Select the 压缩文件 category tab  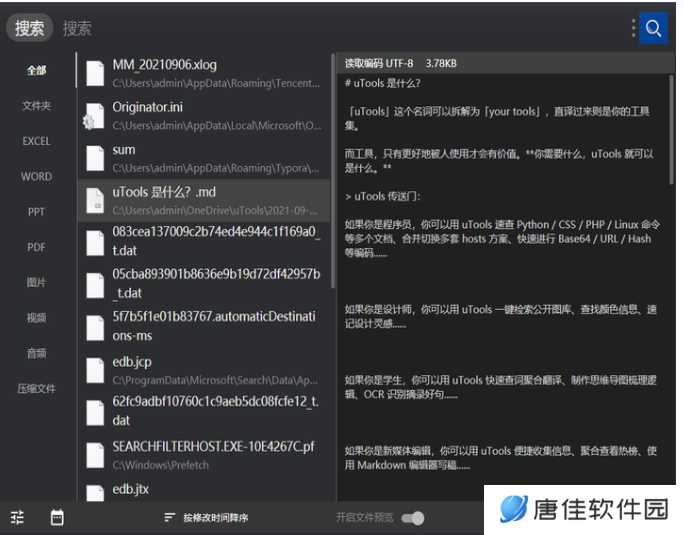[x=37, y=388]
